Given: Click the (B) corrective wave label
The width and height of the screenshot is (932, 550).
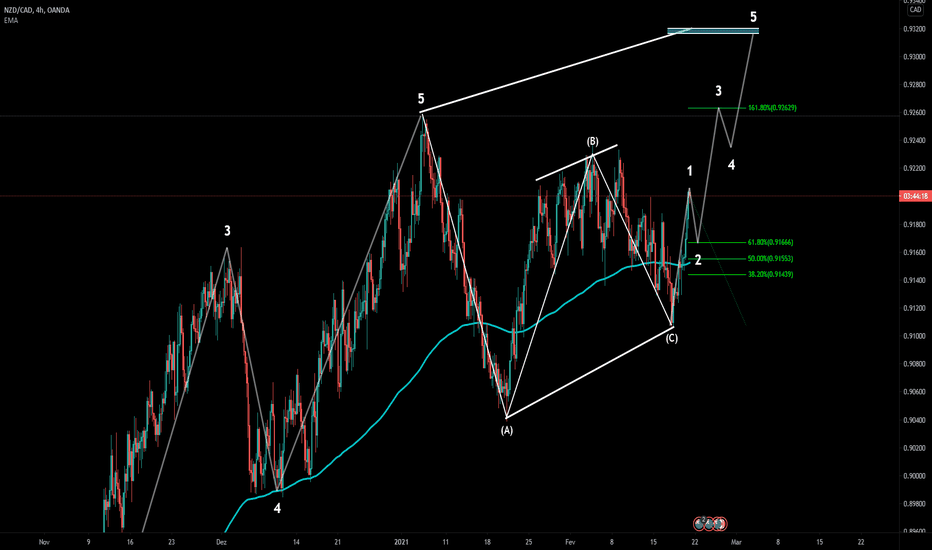Looking at the screenshot, I should pos(593,142).
